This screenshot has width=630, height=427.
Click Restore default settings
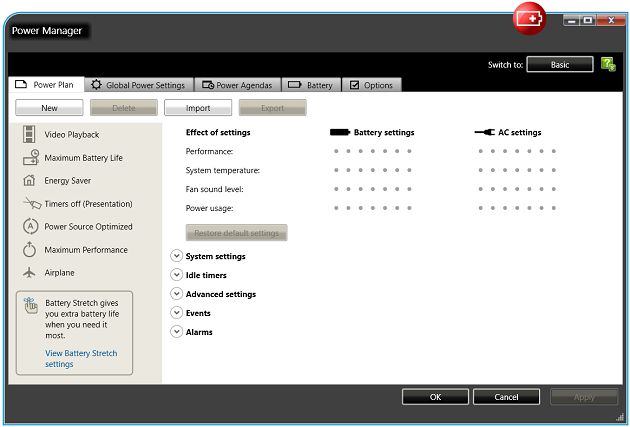pyautogui.click(x=236, y=233)
